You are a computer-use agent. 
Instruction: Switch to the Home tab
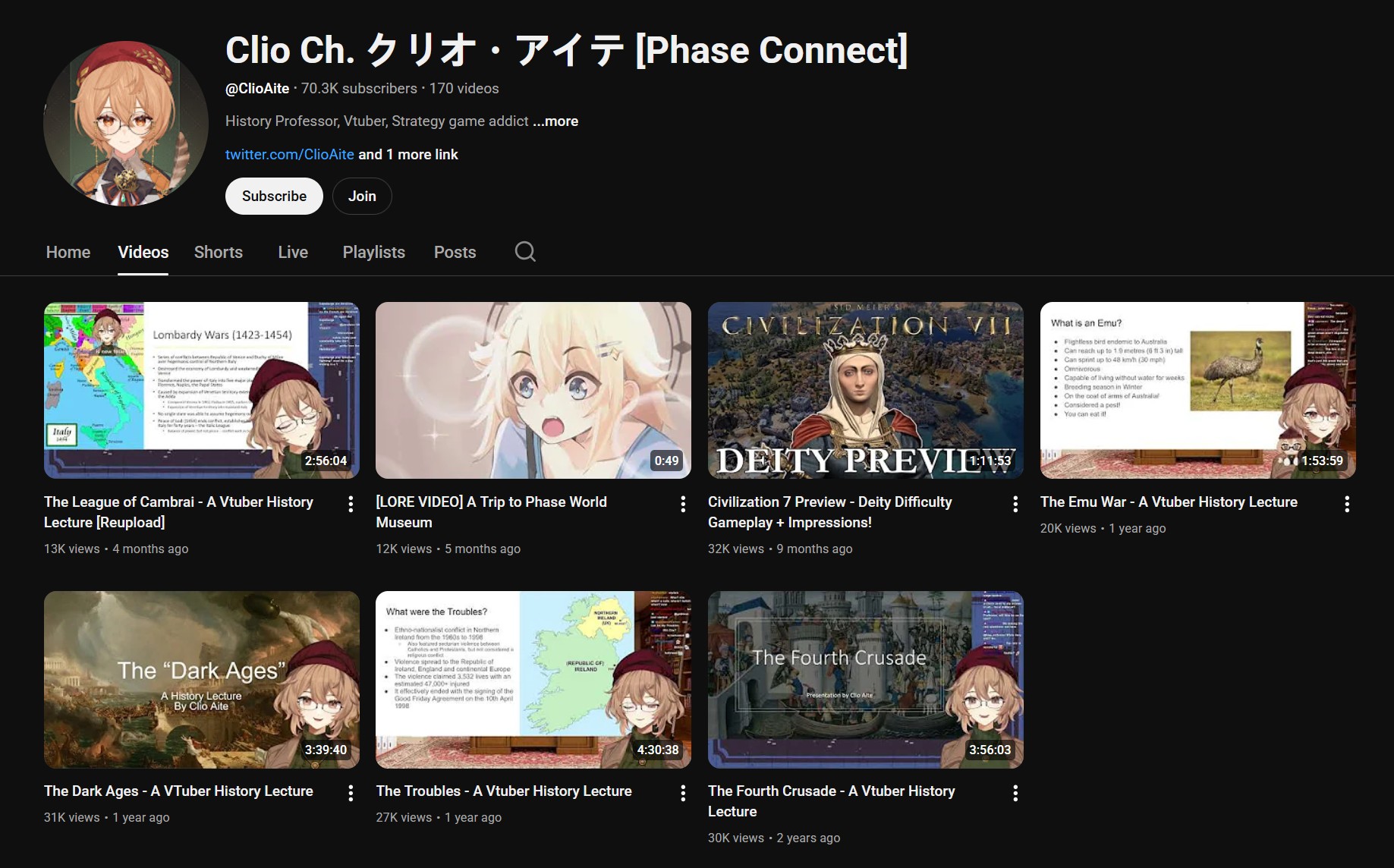[68, 252]
